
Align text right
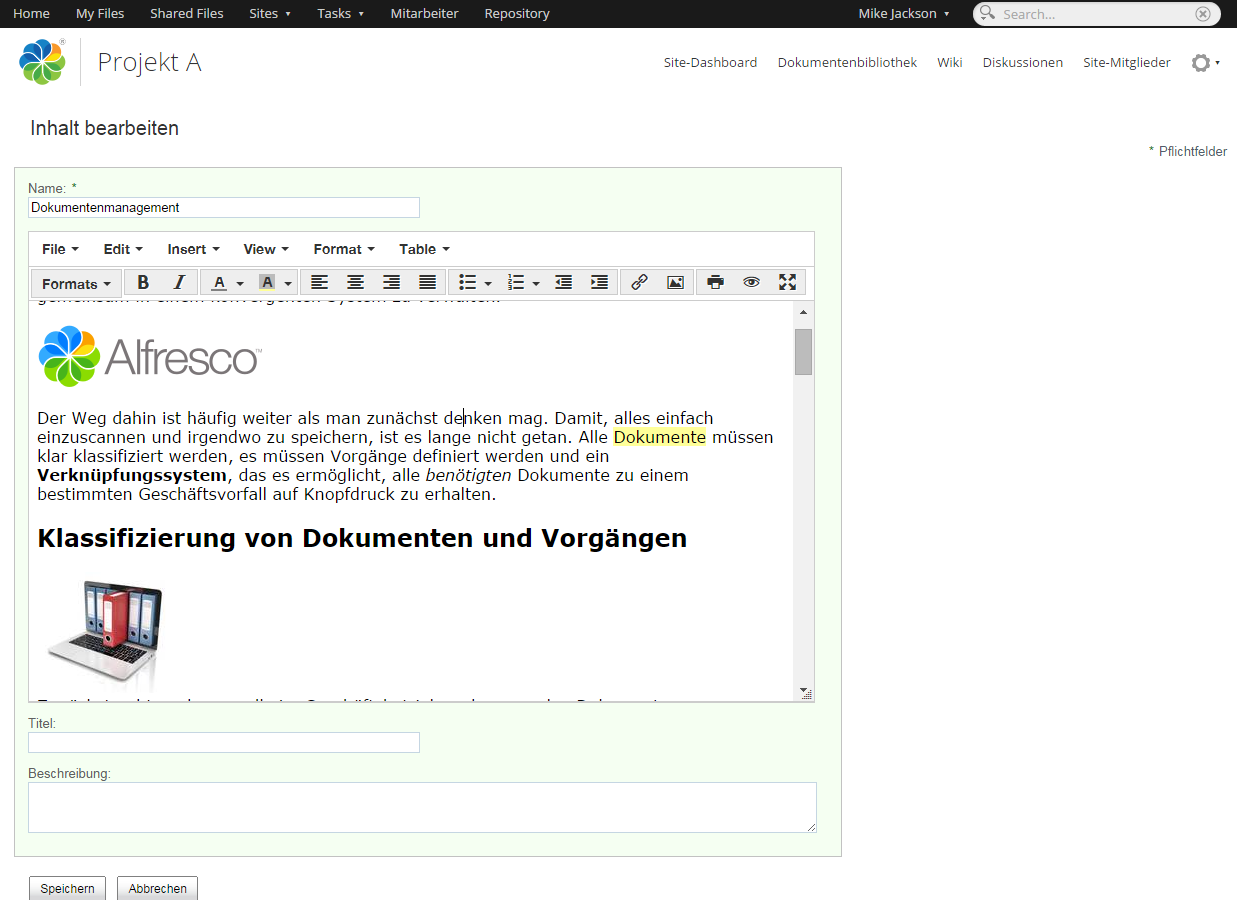pyautogui.click(x=391, y=283)
